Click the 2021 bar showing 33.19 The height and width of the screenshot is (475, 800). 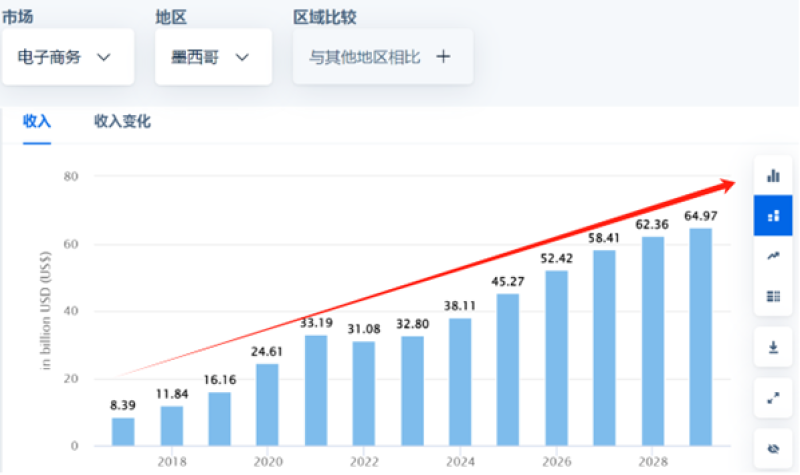[x=316, y=390]
